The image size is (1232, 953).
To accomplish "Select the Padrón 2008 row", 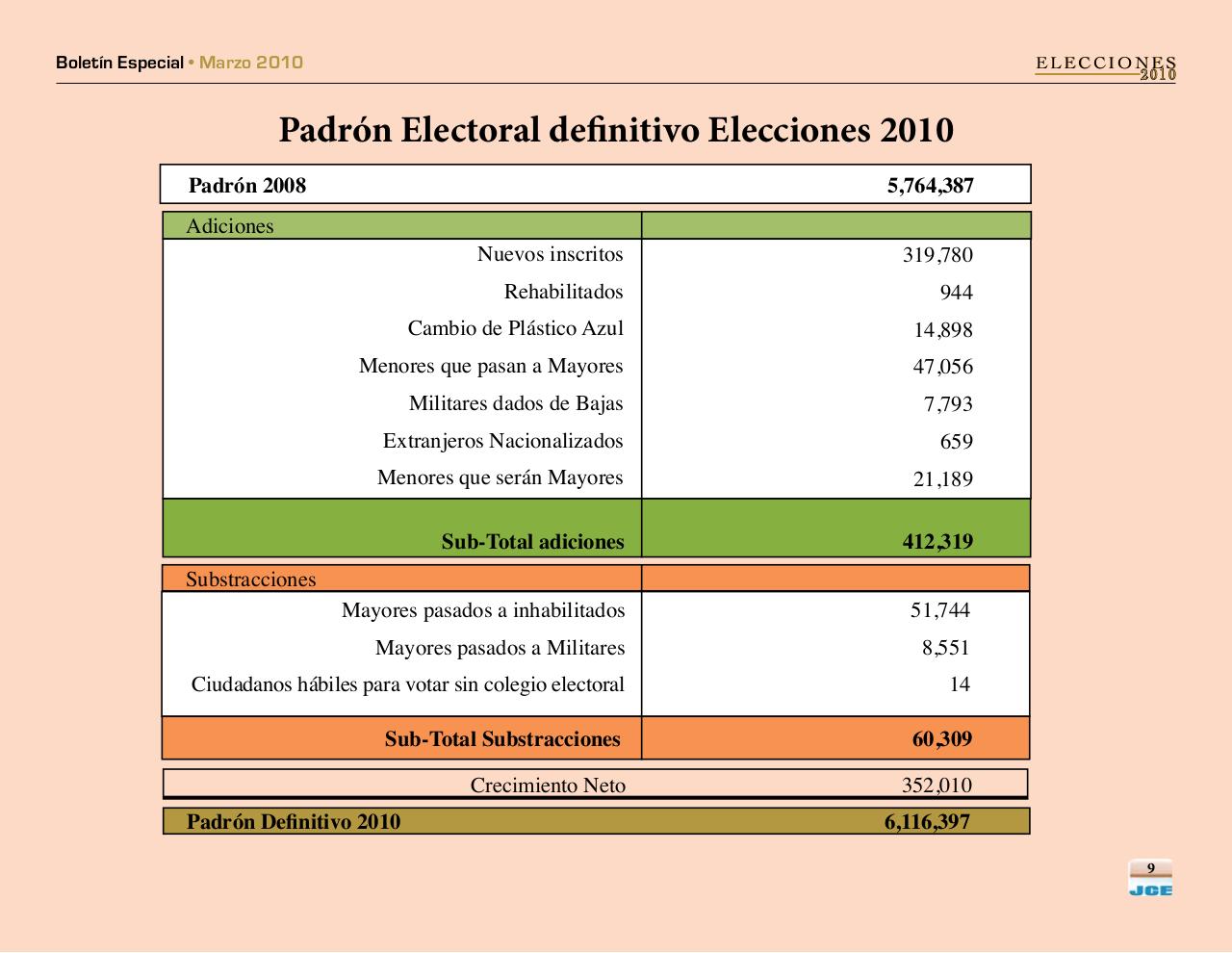I will pos(595,185).
